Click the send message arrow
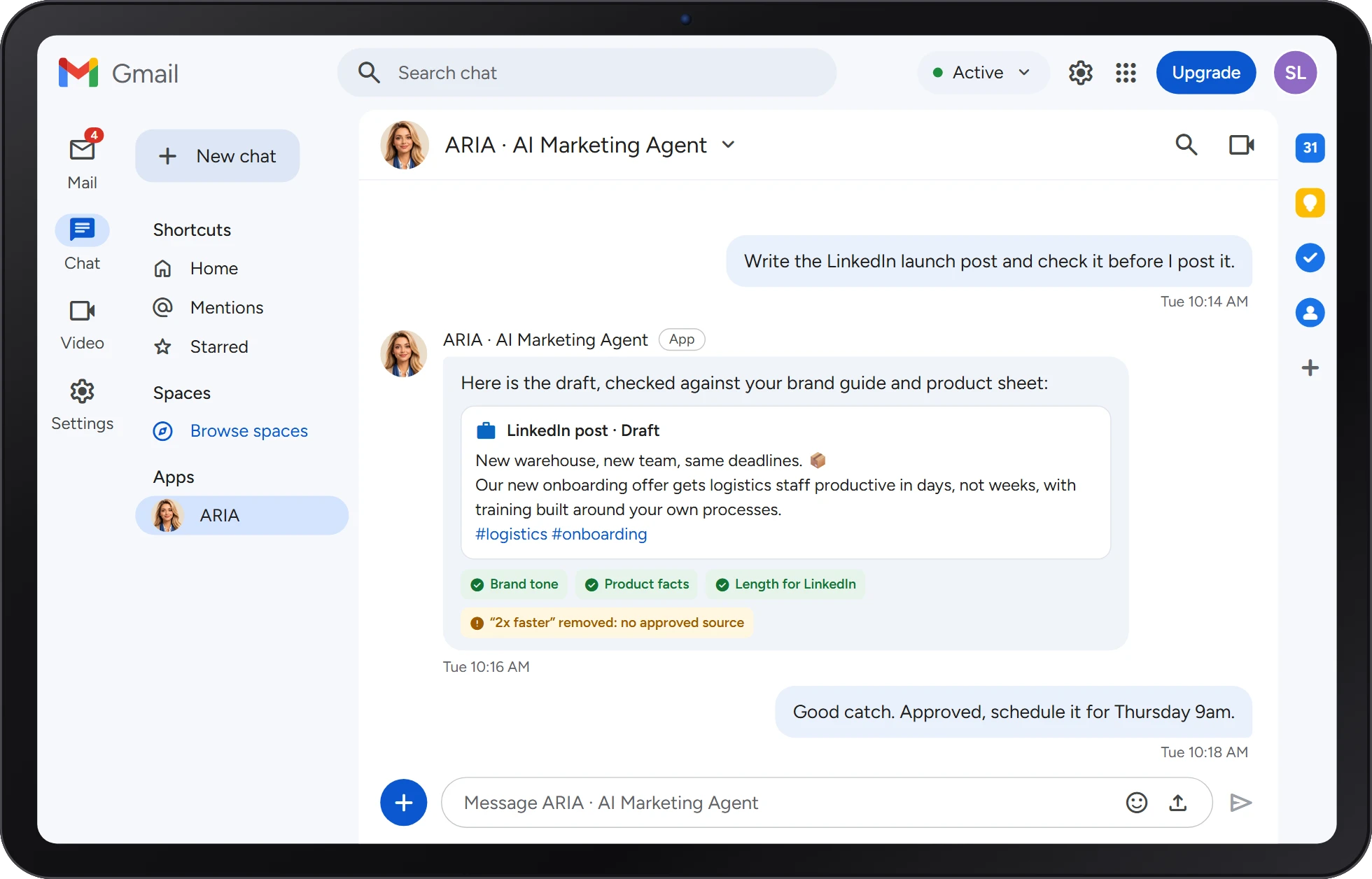Screen dimensions: 1372x879 click(x=1240, y=803)
